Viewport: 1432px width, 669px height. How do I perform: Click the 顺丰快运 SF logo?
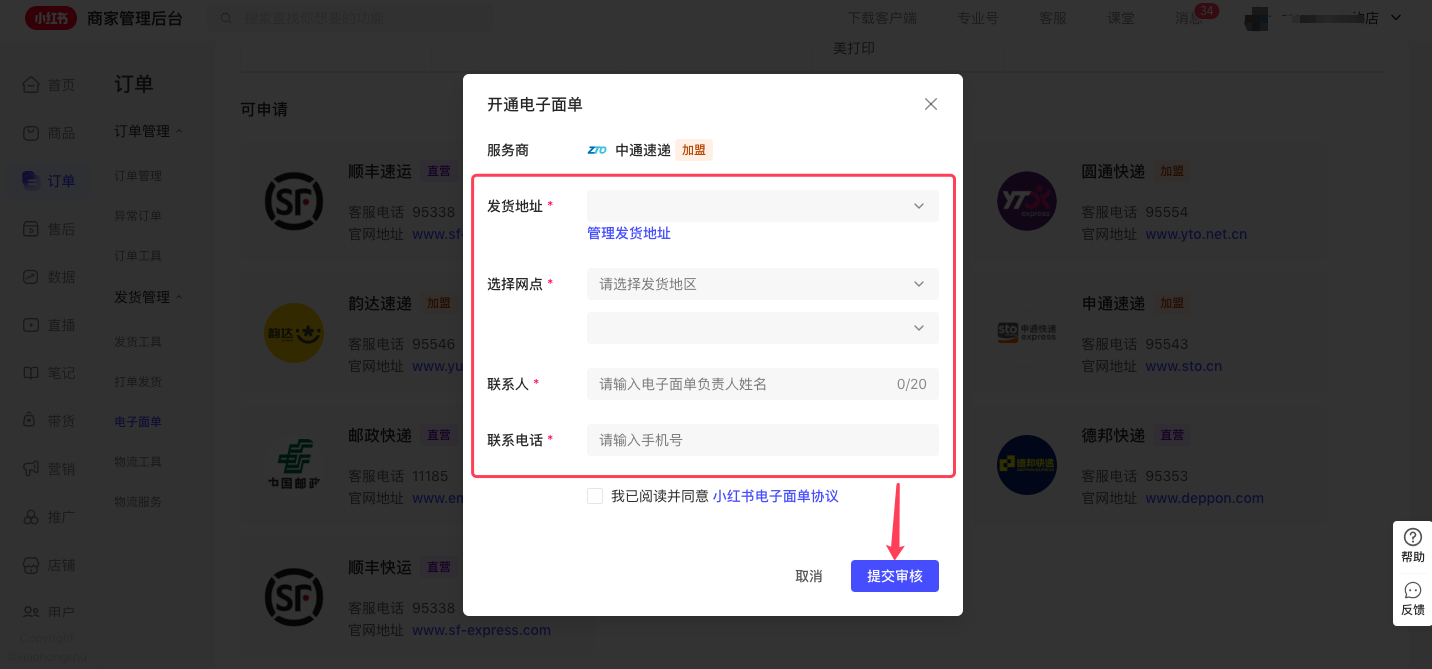[294, 597]
